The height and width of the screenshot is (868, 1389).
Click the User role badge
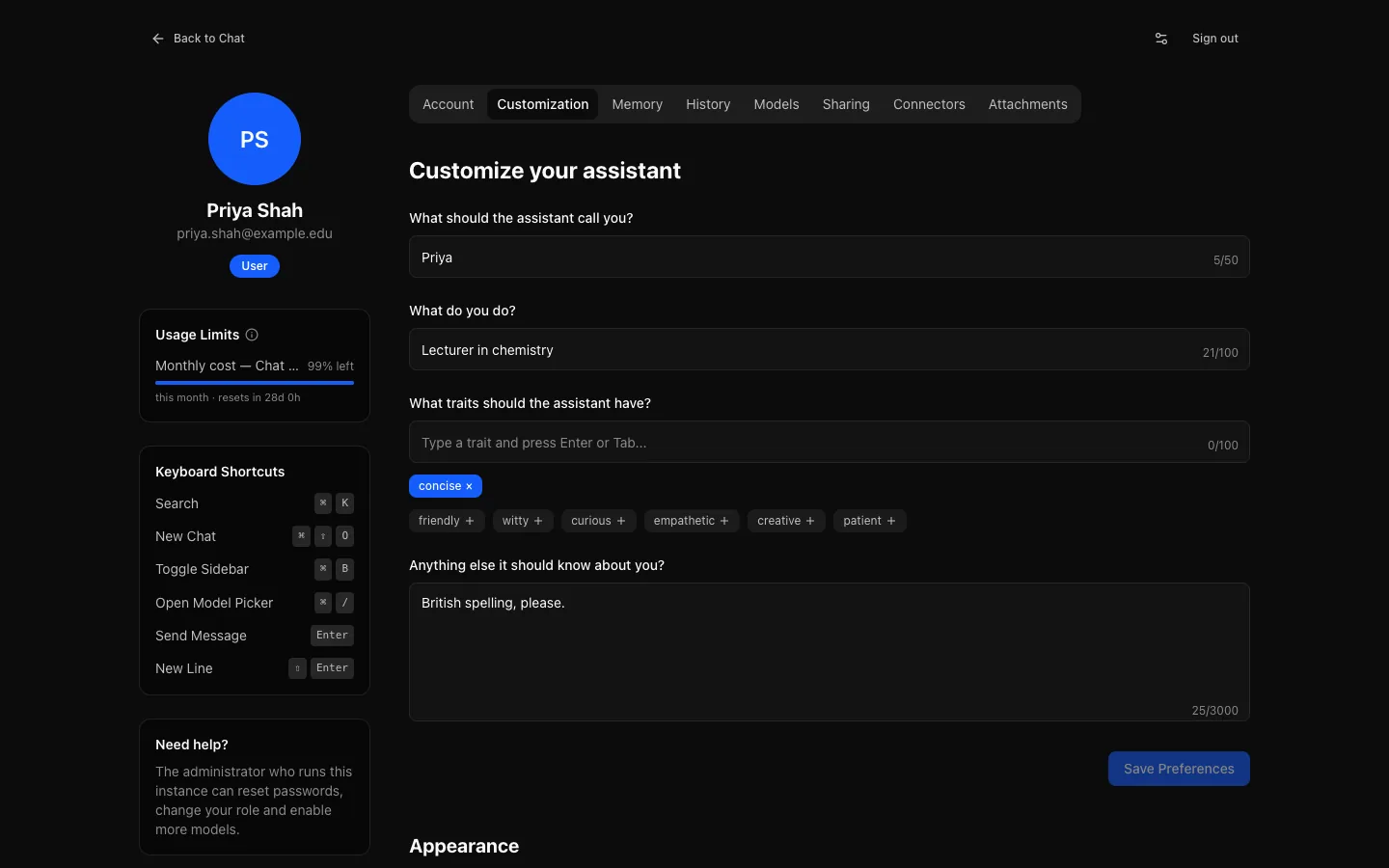pos(255,266)
